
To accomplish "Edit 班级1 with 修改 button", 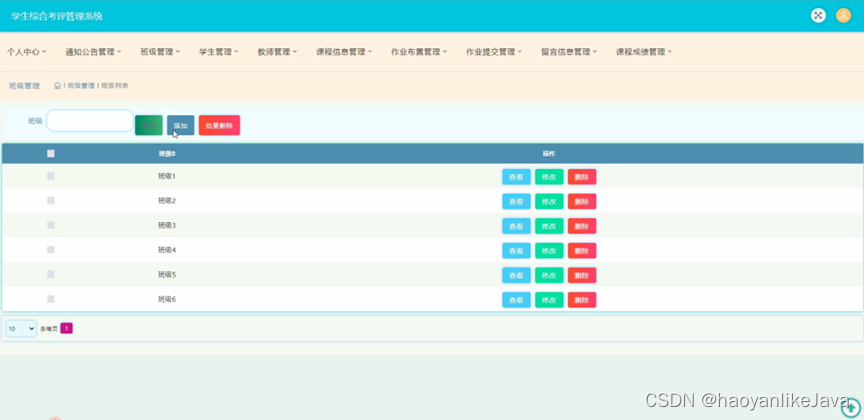I will click(x=549, y=177).
